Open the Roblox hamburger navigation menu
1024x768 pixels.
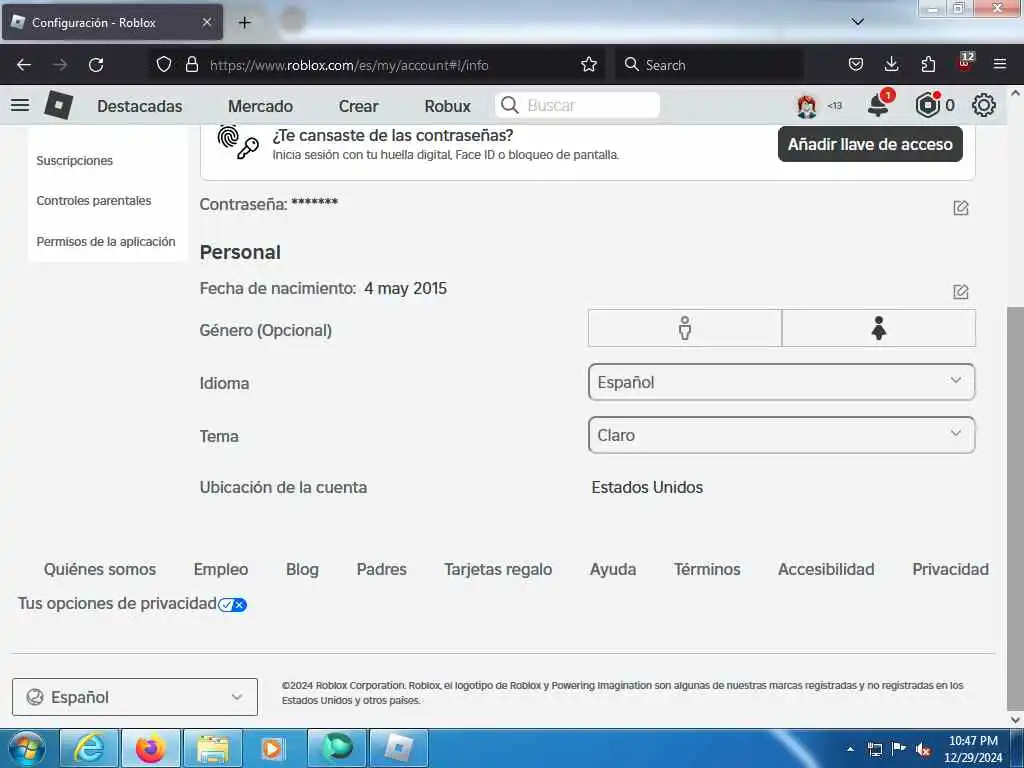coord(20,105)
